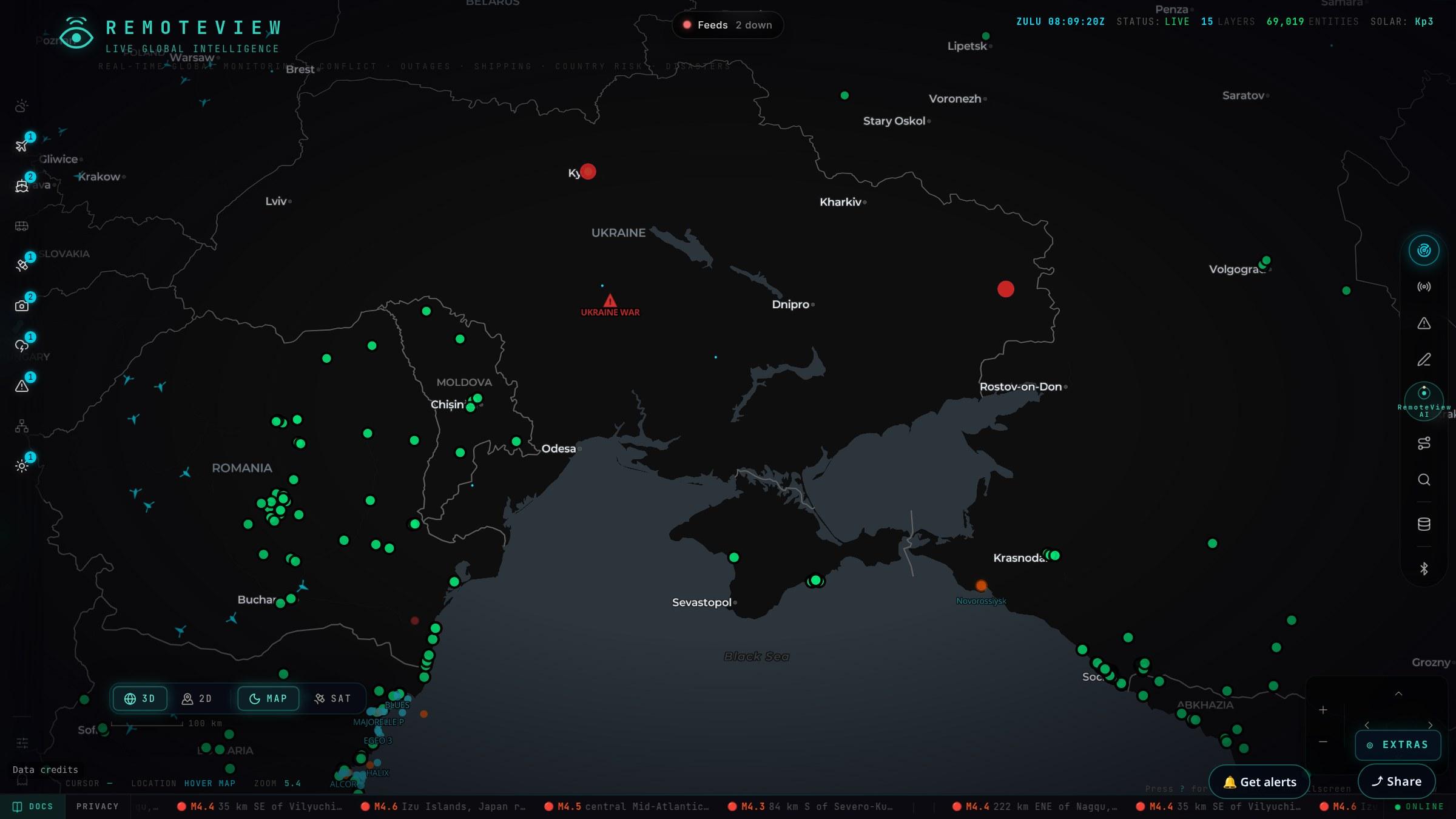Open the warning alerts layer in left sidebar

pyautogui.click(x=22, y=386)
